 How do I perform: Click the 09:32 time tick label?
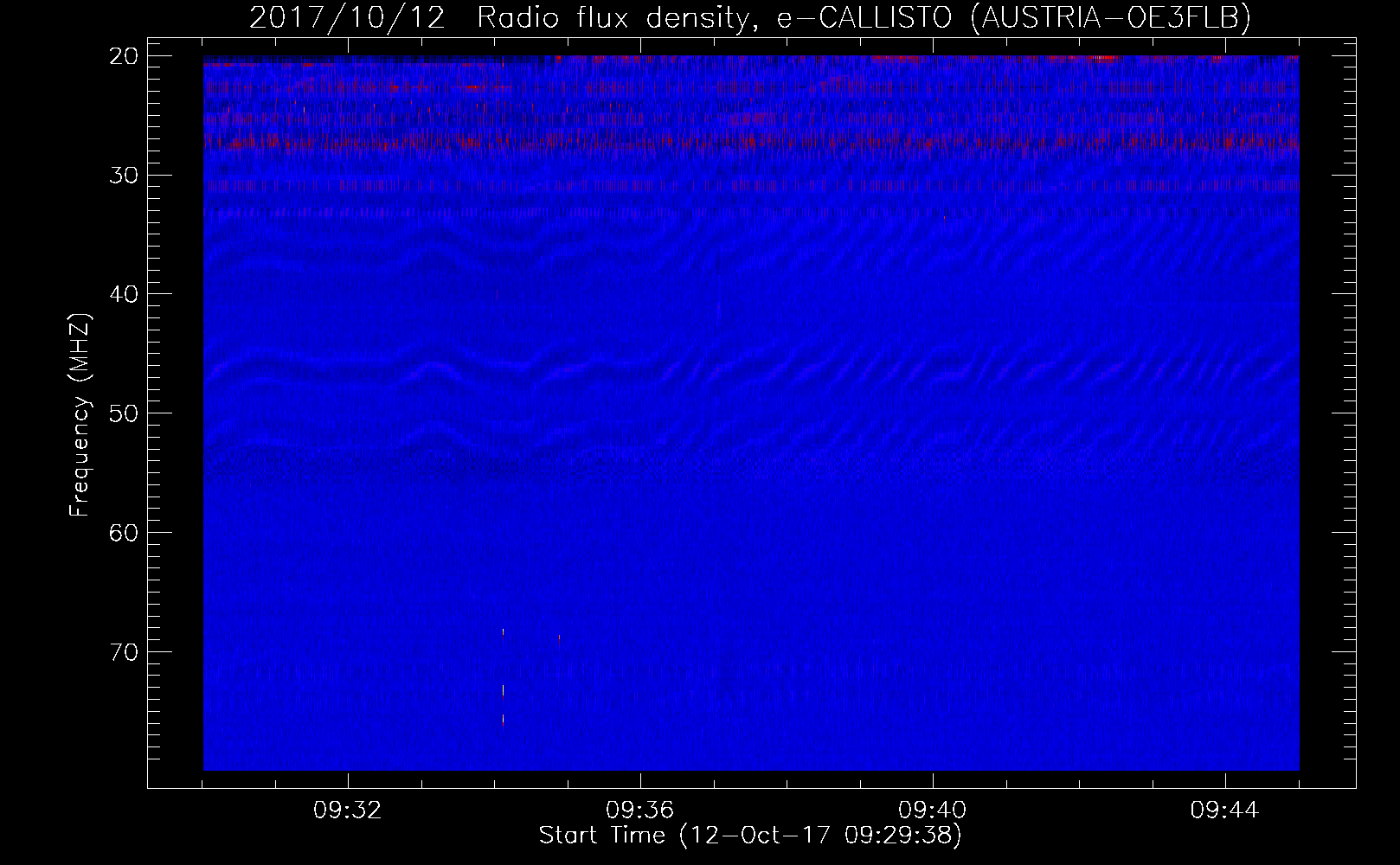point(348,811)
